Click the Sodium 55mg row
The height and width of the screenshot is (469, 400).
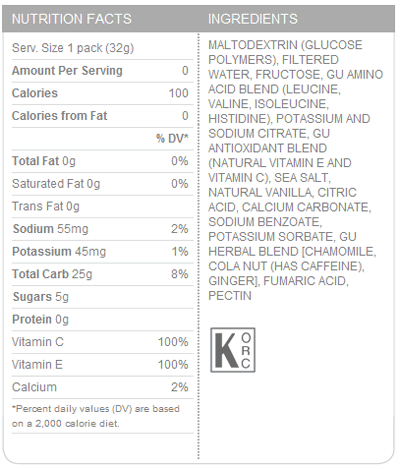click(103, 229)
